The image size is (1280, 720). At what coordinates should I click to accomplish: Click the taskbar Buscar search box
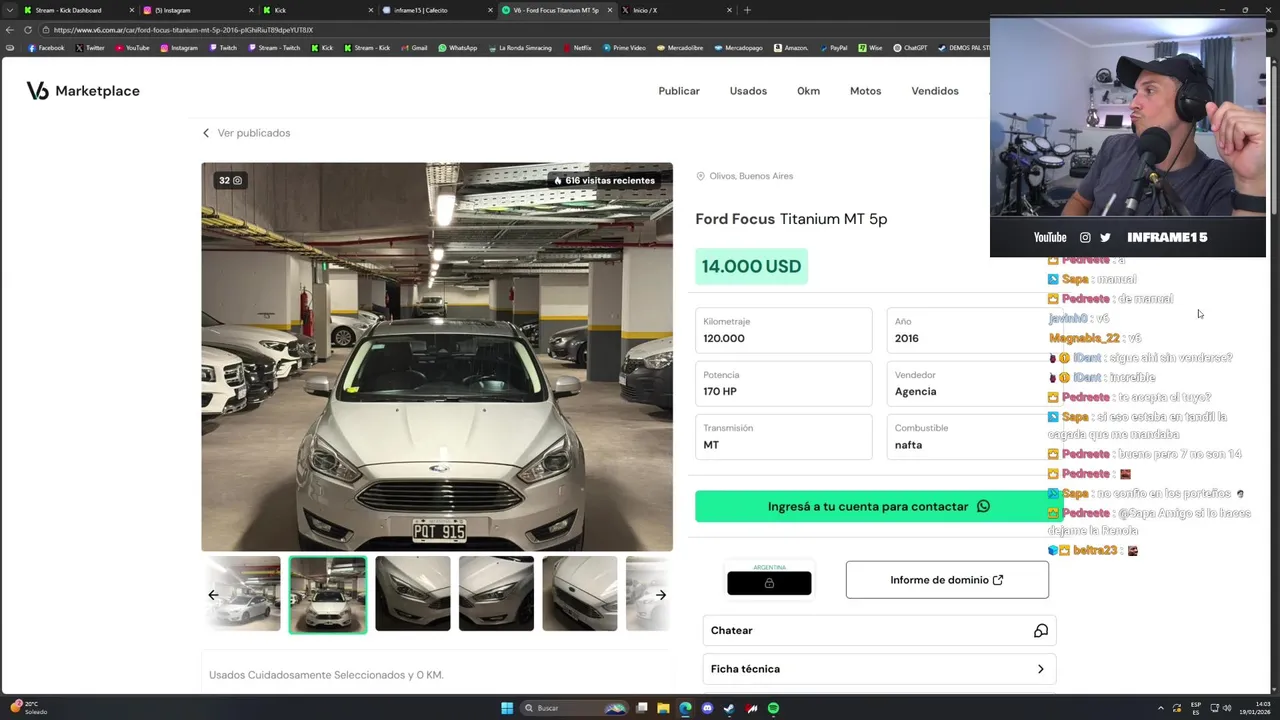(x=573, y=708)
